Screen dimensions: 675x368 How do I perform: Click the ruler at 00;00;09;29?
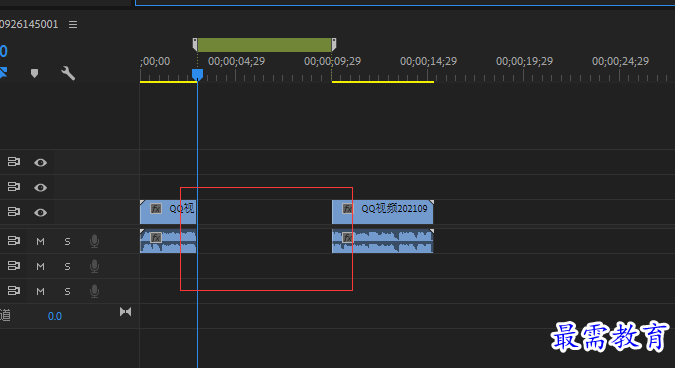tap(332, 62)
